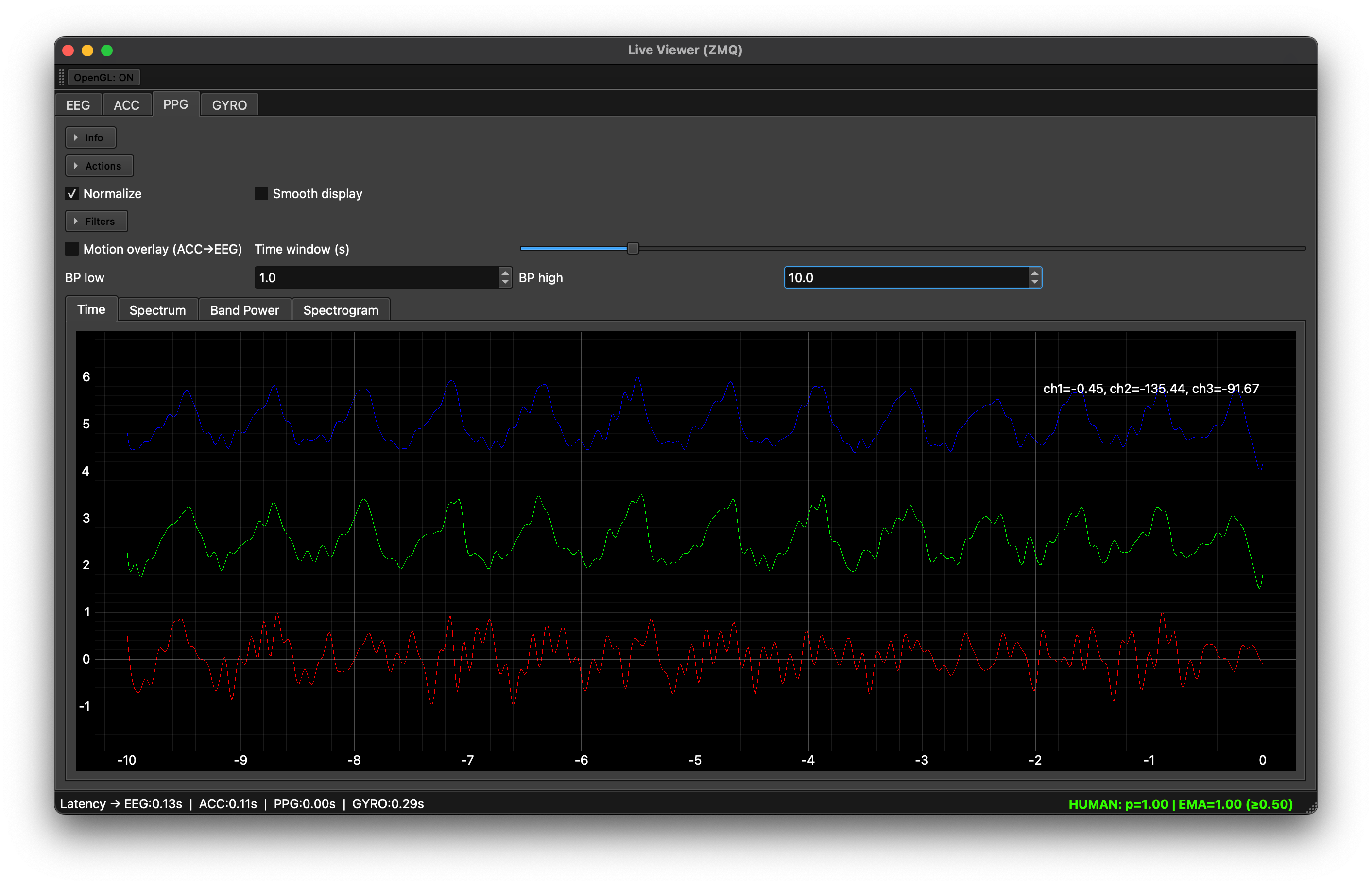The image size is (1372, 886).
Task: Enable Motion overlay (ACC→EEG)
Action: [x=71, y=248]
